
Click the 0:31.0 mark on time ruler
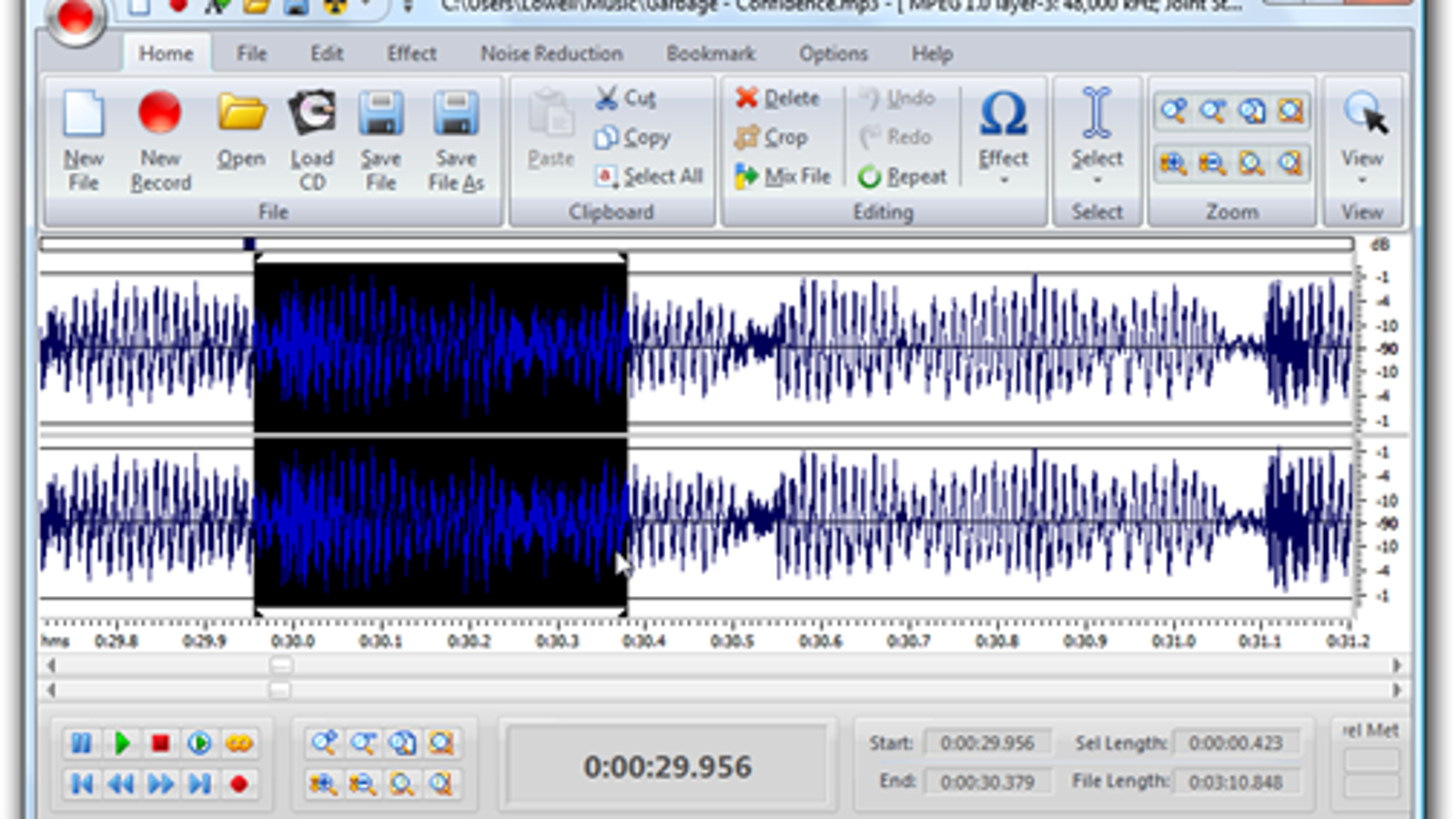(1173, 641)
